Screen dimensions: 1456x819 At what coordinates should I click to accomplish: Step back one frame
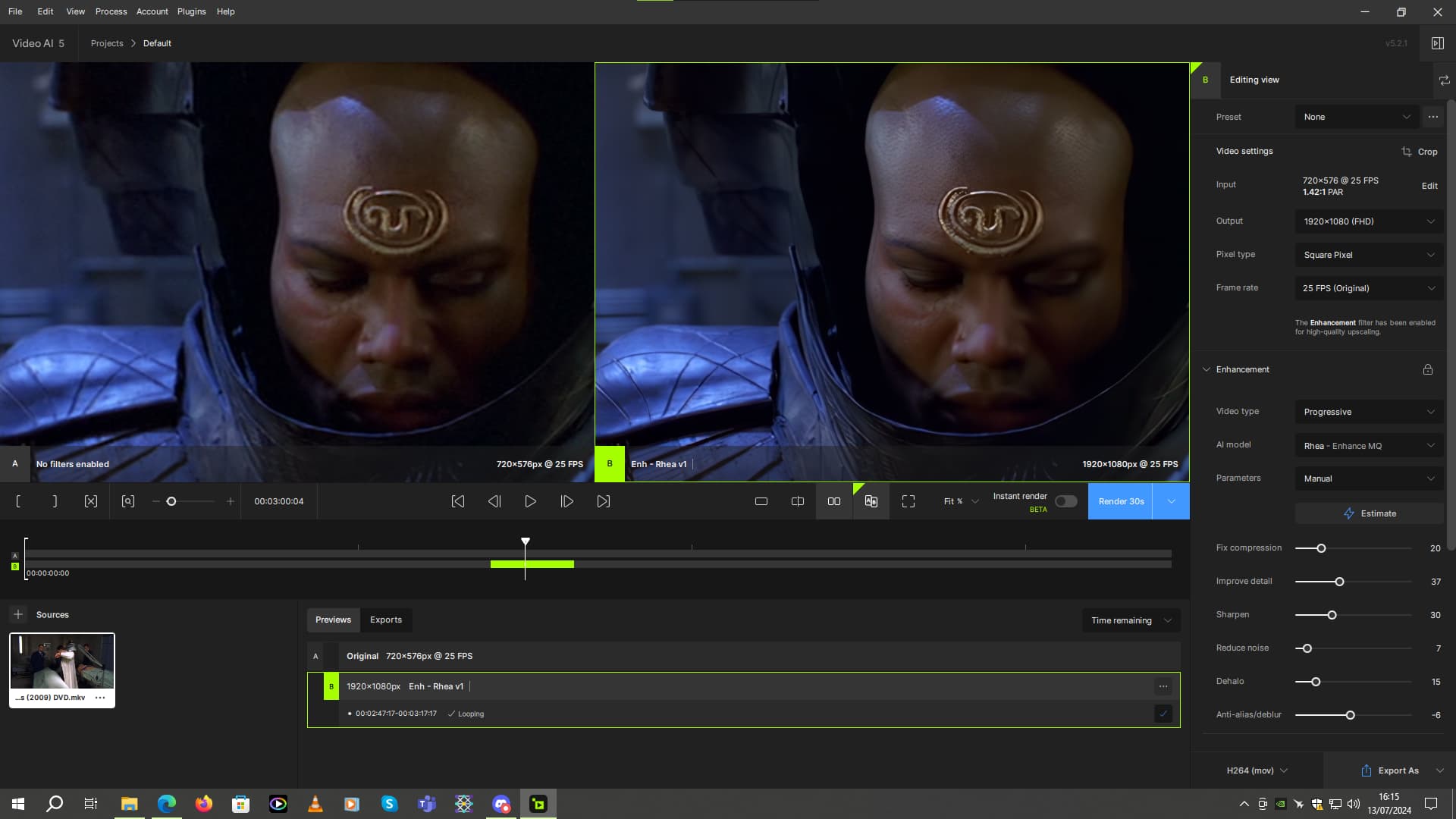[494, 501]
